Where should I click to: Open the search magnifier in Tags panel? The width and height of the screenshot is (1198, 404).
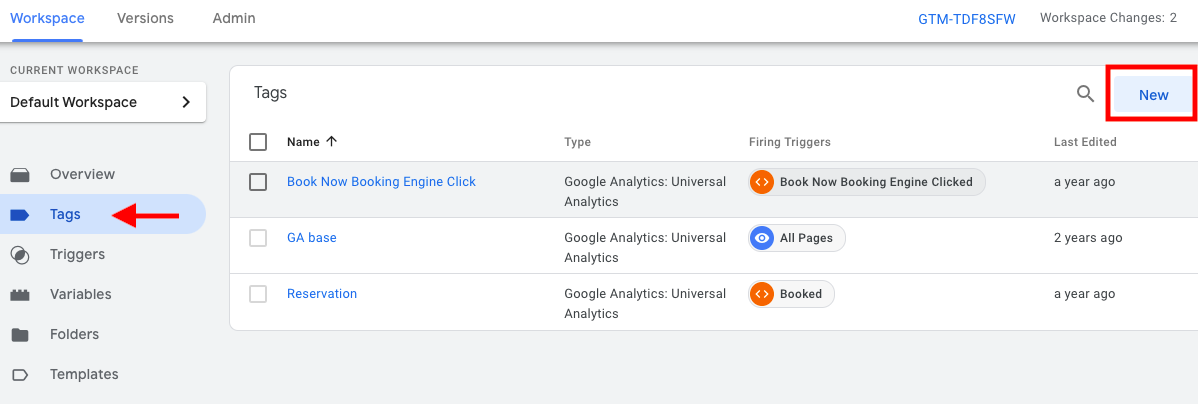point(1085,94)
